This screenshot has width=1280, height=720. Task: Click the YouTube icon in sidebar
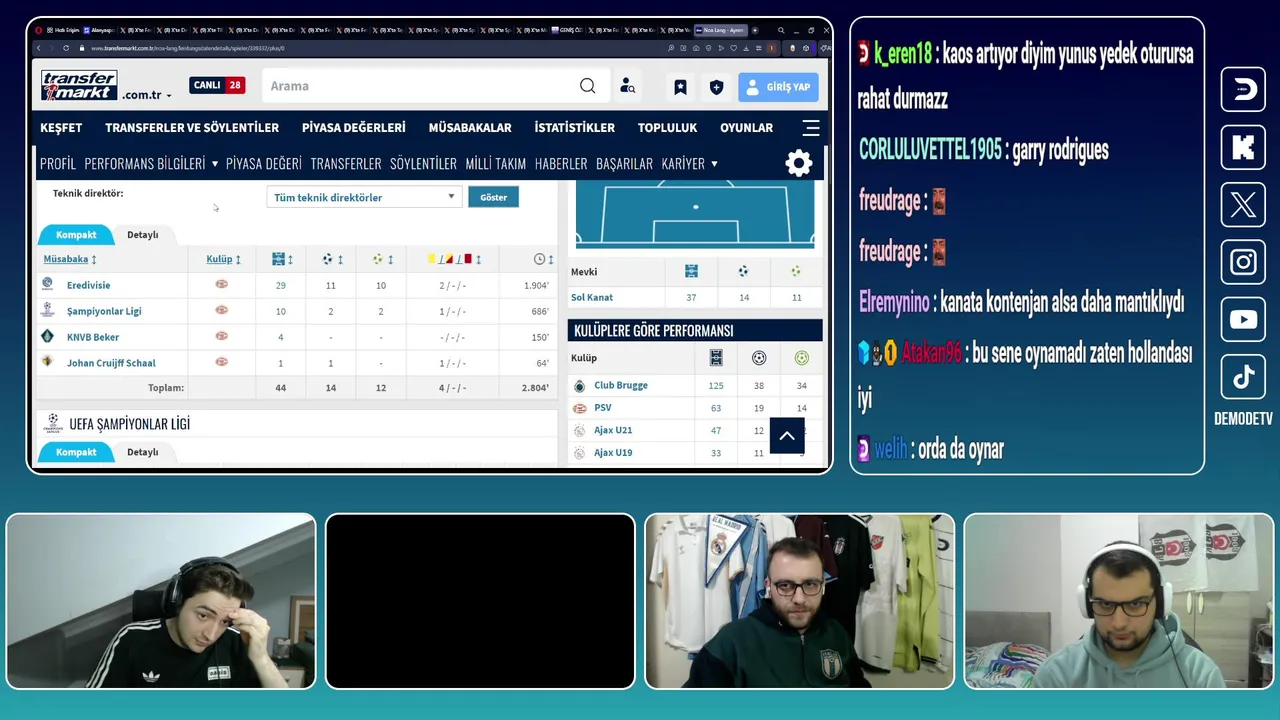point(1243,320)
